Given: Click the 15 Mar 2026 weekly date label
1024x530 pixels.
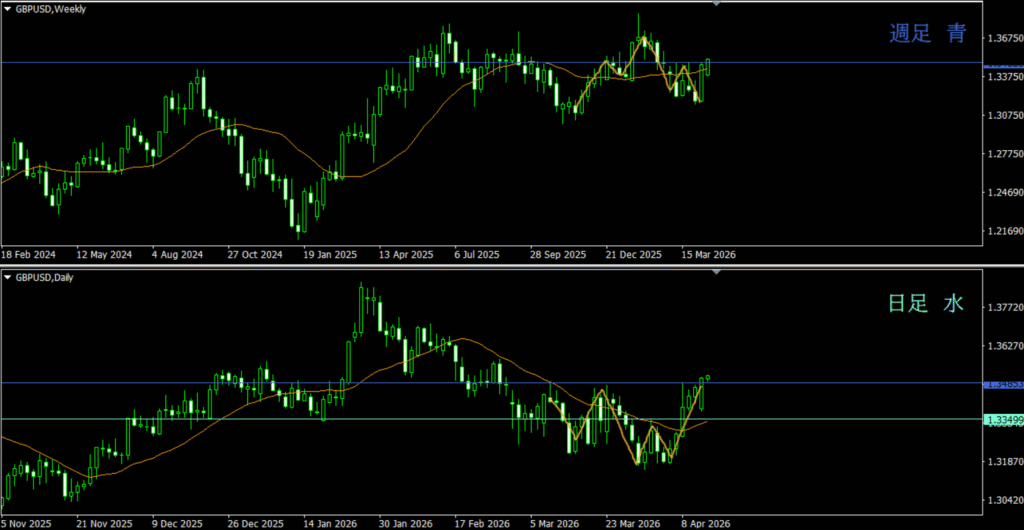Looking at the screenshot, I should coord(709,255).
